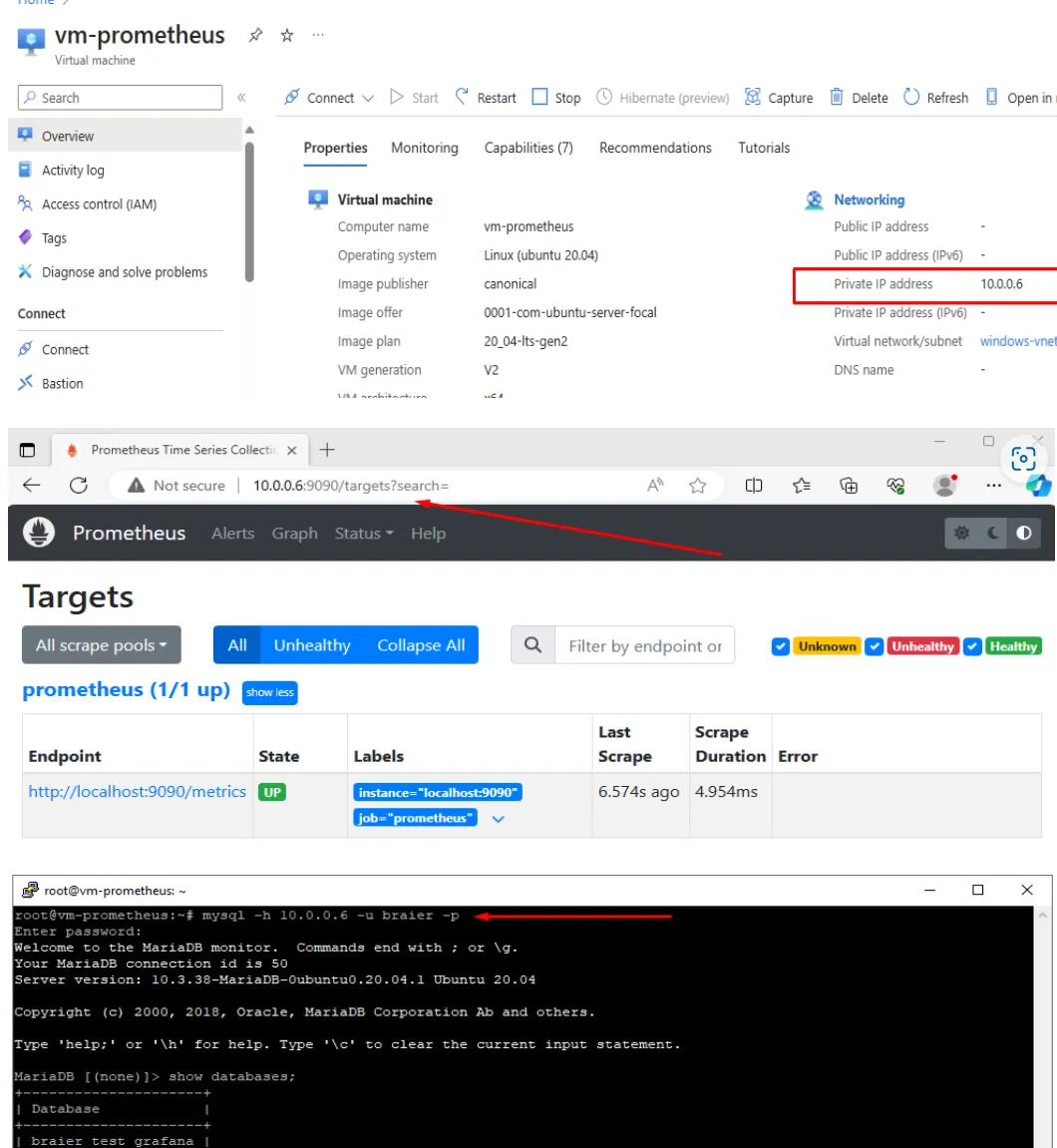Open the Graph page in Prometheus
Viewport: 1057px width, 1148px height.
(x=294, y=533)
